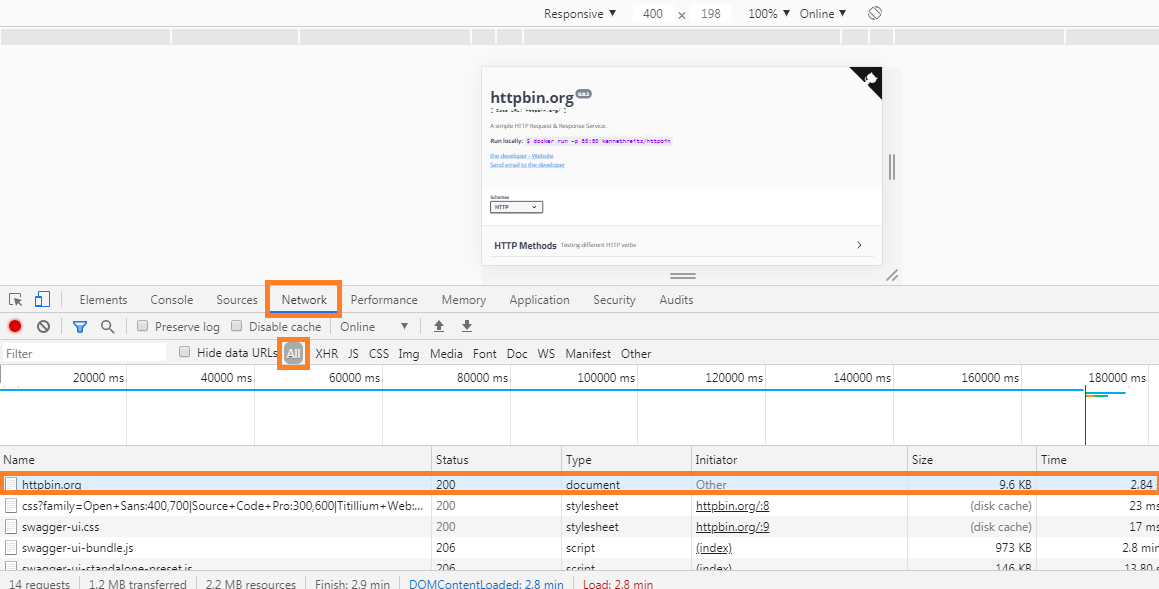Select the All filter type

pyautogui.click(x=293, y=353)
